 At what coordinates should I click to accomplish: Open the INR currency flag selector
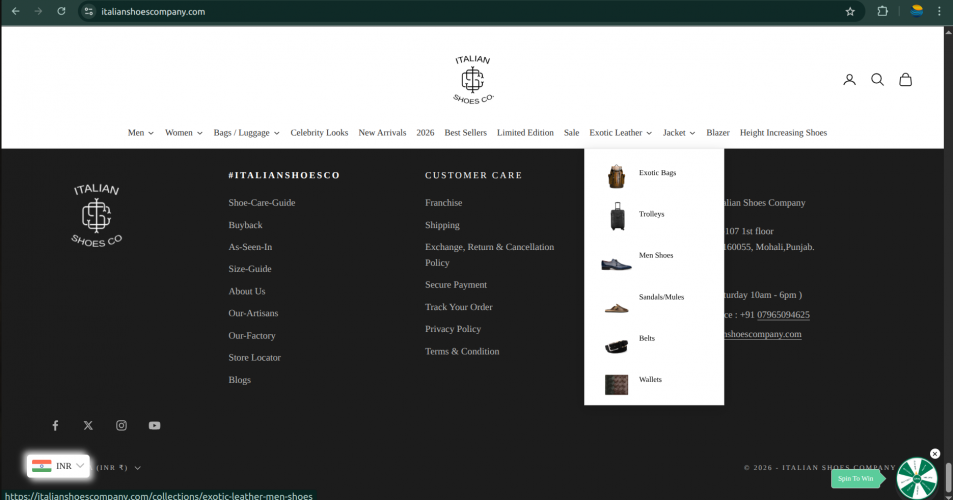pyautogui.click(x=58, y=466)
